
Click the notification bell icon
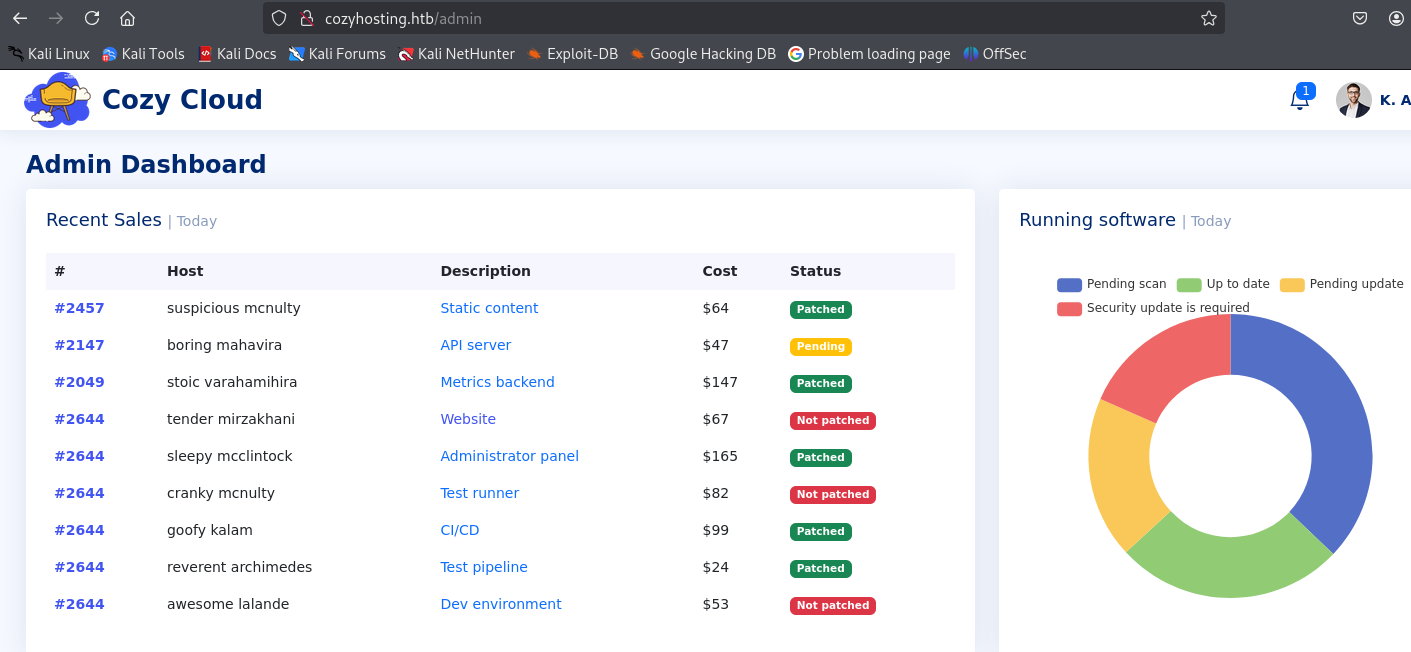1299,100
